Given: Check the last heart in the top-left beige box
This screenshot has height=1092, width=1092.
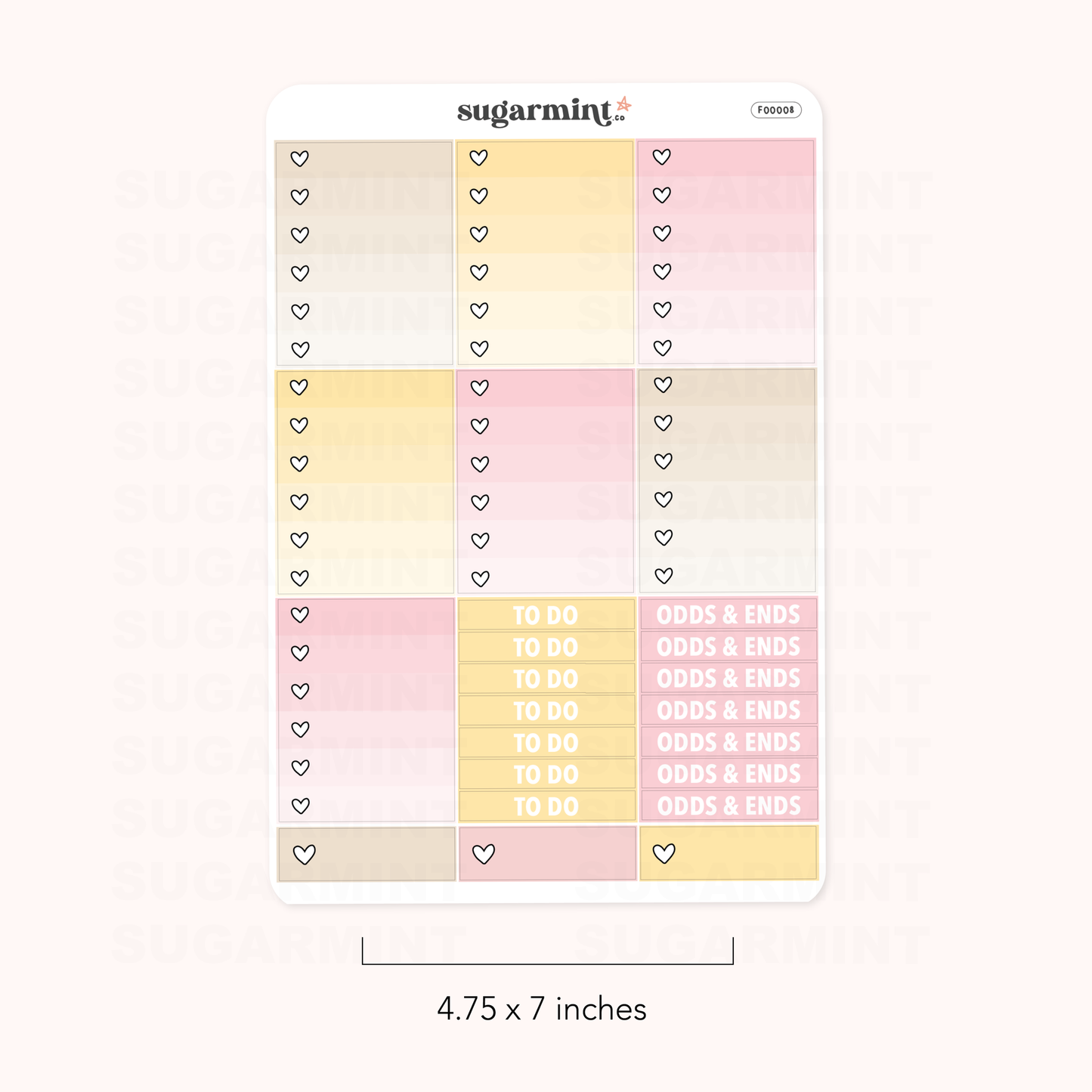Looking at the screenshot, I should tap(301, 350).
